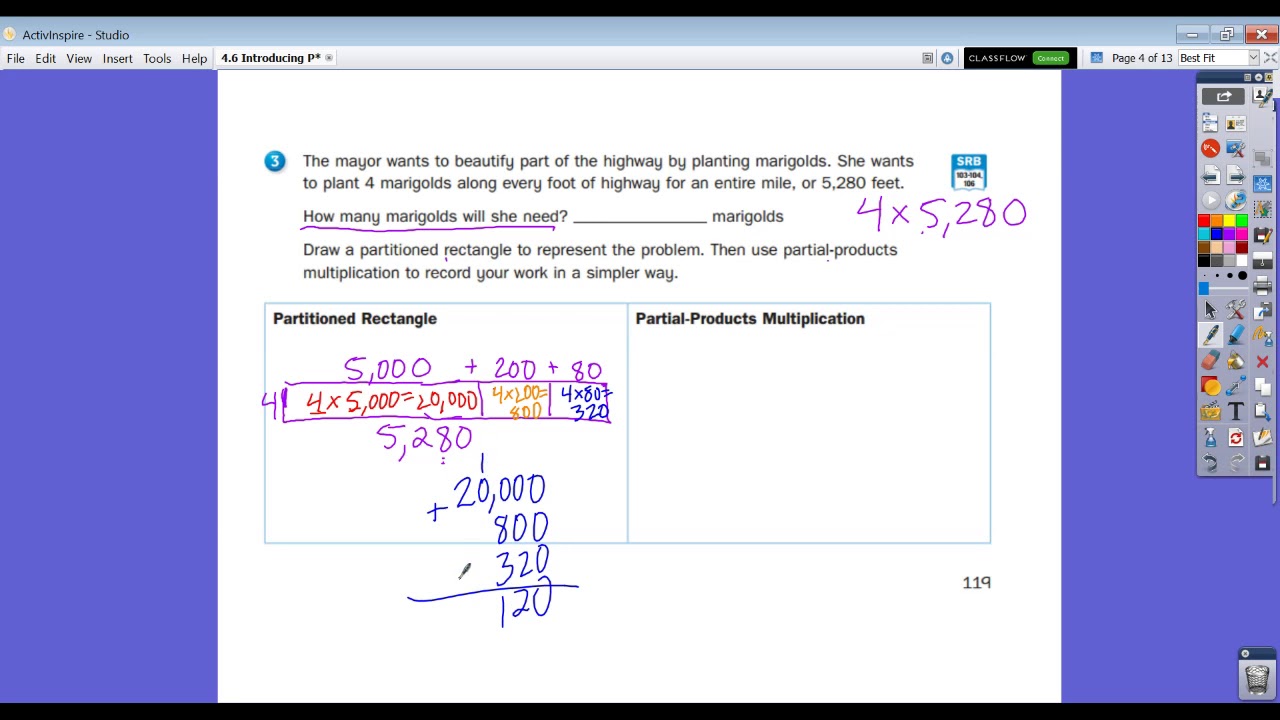Screen dimensions: 1280x720
Task: Undo the last action
Action: (1211, 463)
